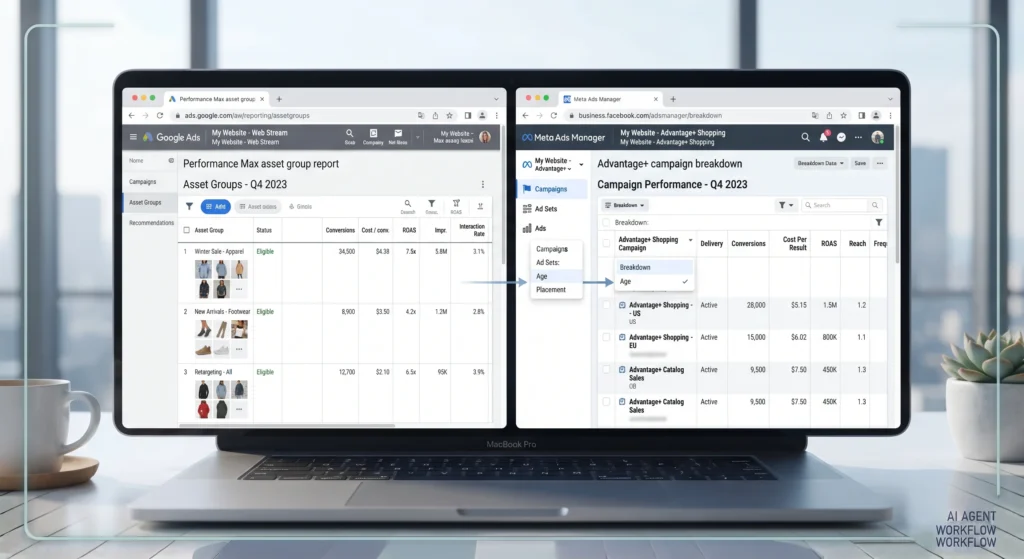Image resolution: width=1024 pixels, height=559 pixels.
Task: Click the Meta window vertical scrollbar
Action: pos(897,196)
